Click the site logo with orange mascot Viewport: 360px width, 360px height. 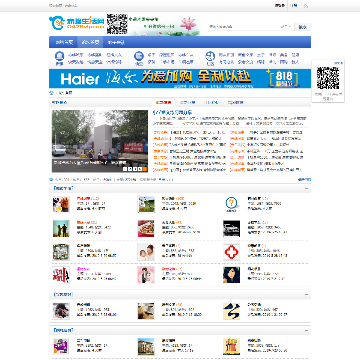pos(77,23)
